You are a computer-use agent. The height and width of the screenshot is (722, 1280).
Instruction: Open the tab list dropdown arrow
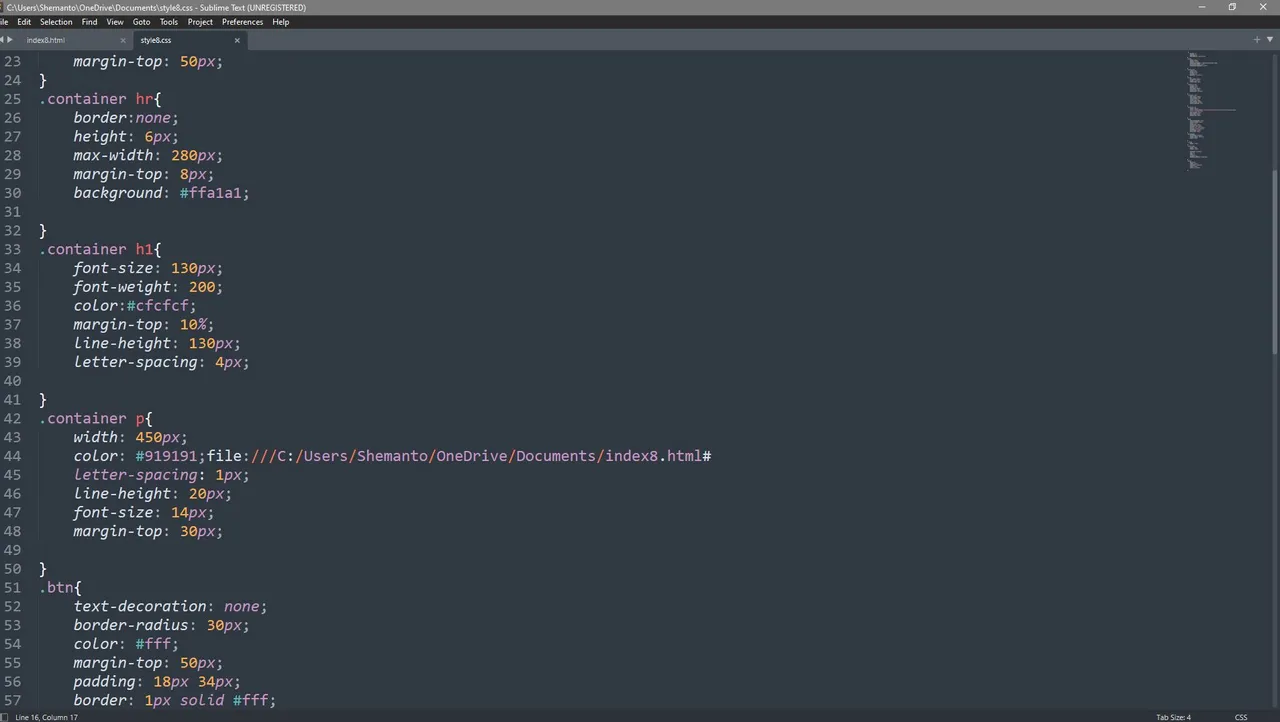pyautogui.click(x=1270, y=40)
